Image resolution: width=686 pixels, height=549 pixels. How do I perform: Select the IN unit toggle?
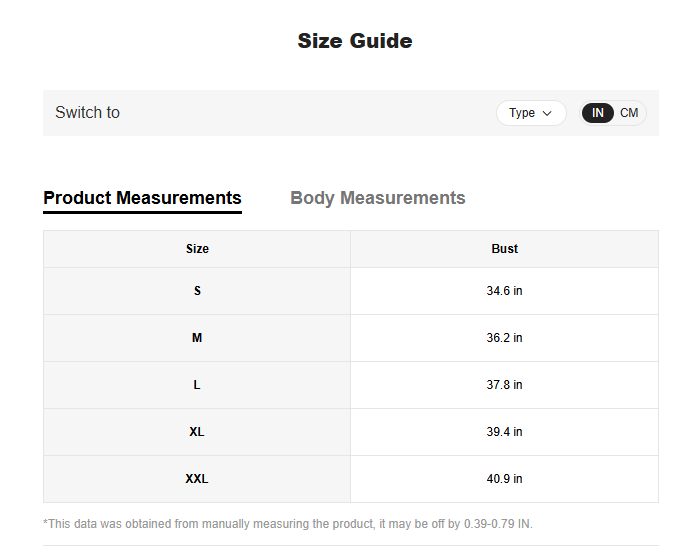598,113
